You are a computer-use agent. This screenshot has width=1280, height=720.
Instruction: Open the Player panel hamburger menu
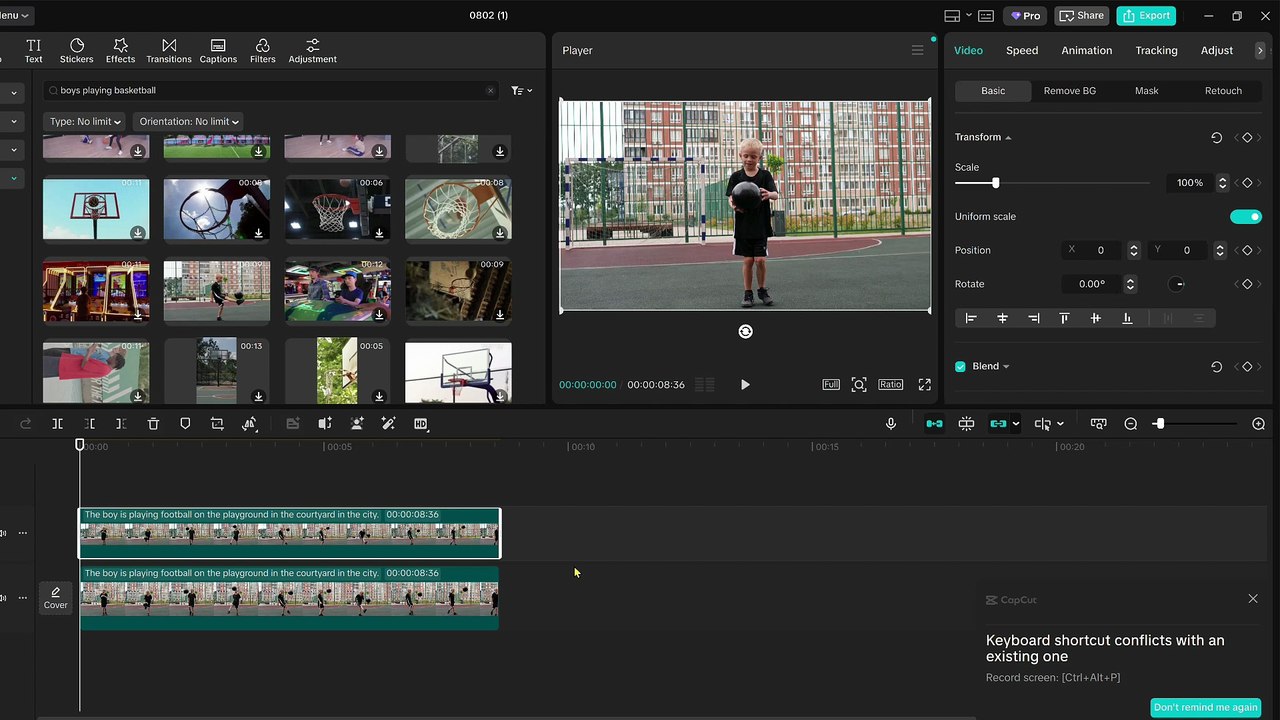coord(917,50)
